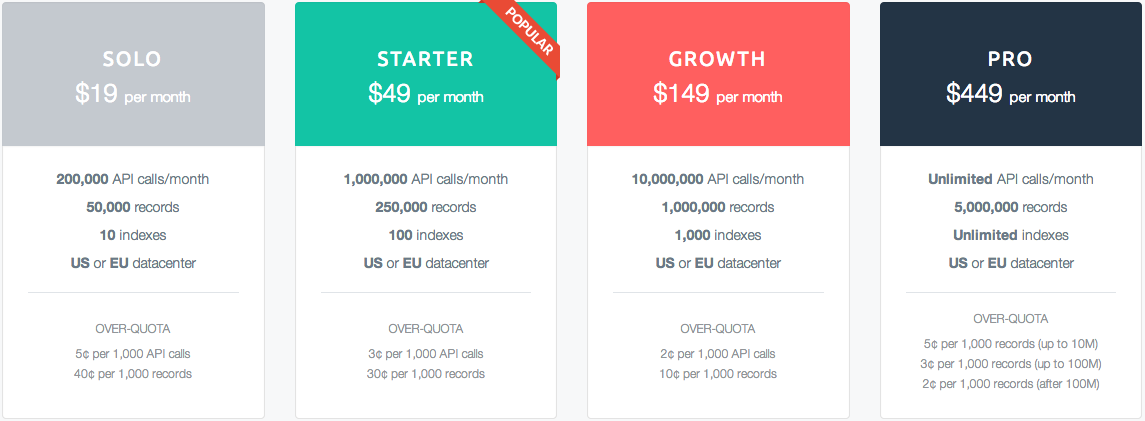Screen dimensions: 1145x421
Task: Select the SOLO plan header
Action: pos(132,59)
